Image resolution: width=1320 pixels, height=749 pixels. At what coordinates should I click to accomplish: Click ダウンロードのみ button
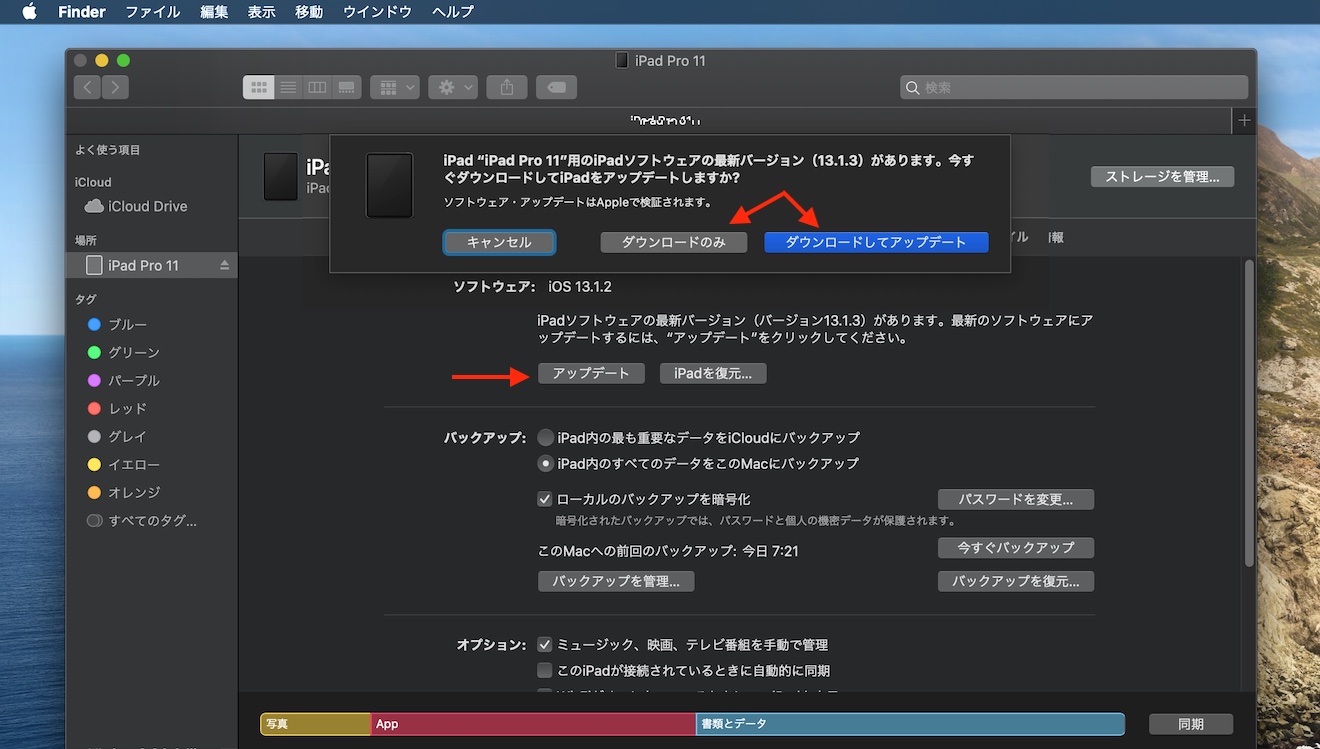click(673, 242)
